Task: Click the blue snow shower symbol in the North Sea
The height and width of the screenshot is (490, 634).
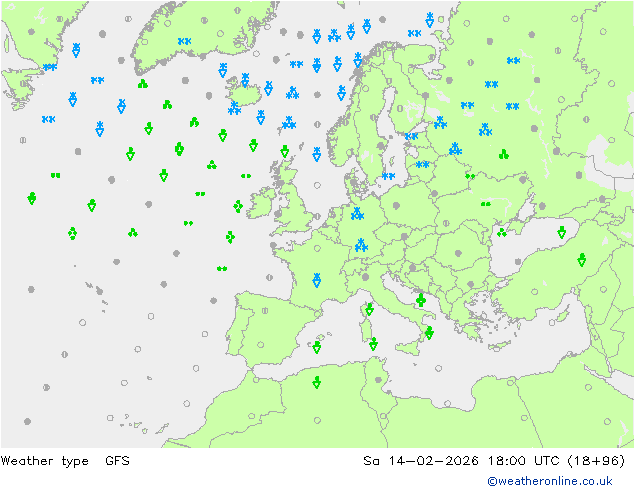Action: pos(317,154)
